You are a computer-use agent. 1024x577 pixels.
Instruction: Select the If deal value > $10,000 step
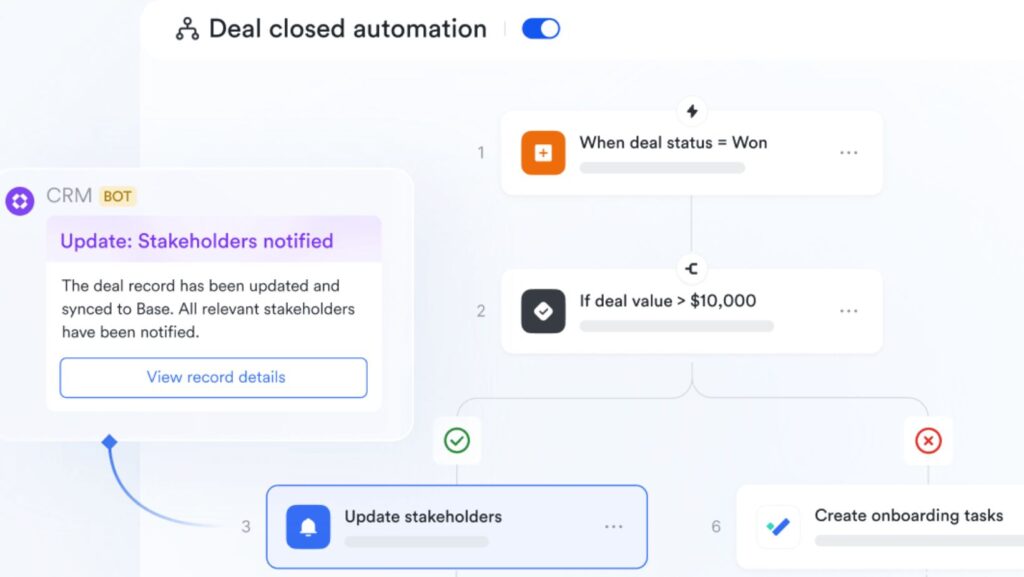coord(690,311)
